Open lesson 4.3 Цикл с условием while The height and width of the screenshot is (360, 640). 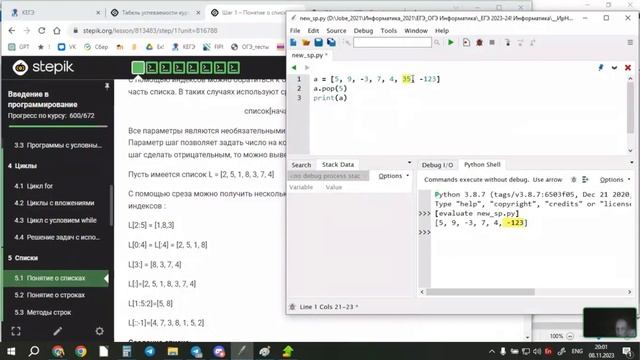coord(57,220)
